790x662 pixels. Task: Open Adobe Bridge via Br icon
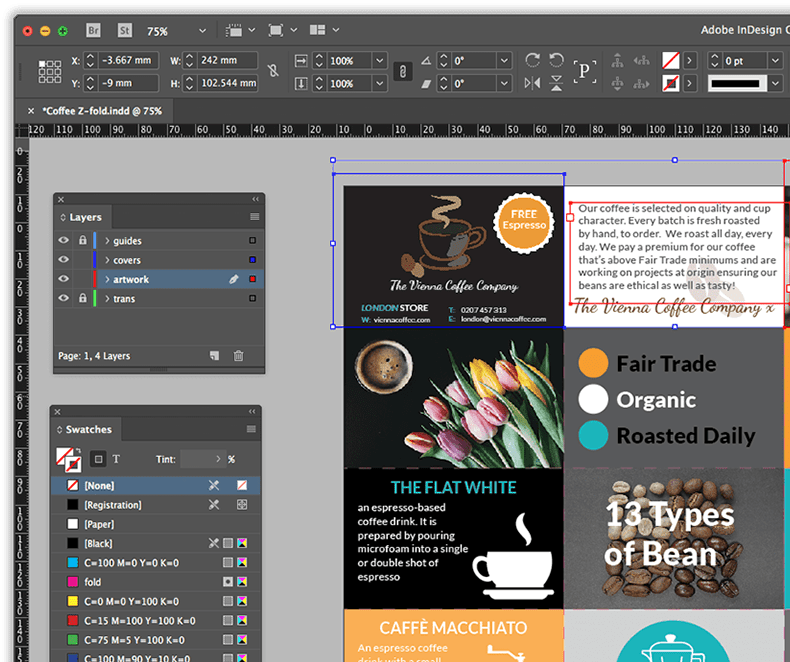[93, 30]
